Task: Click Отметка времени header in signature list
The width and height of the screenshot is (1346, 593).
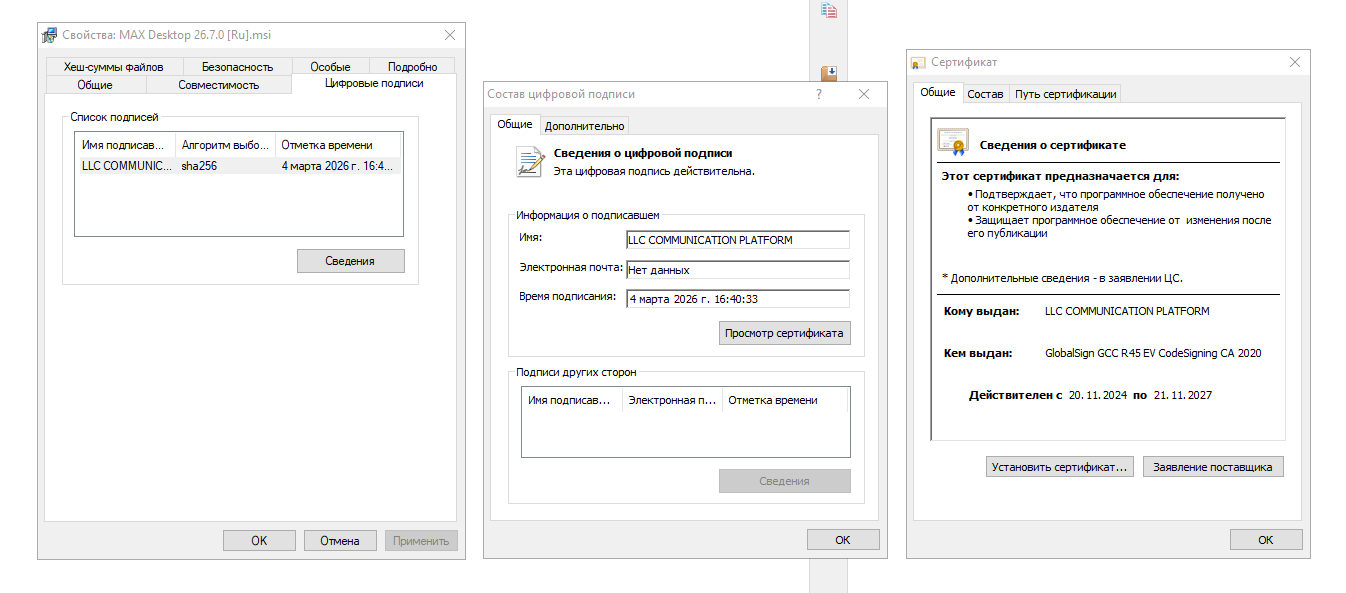Action: tap(338, 145)
